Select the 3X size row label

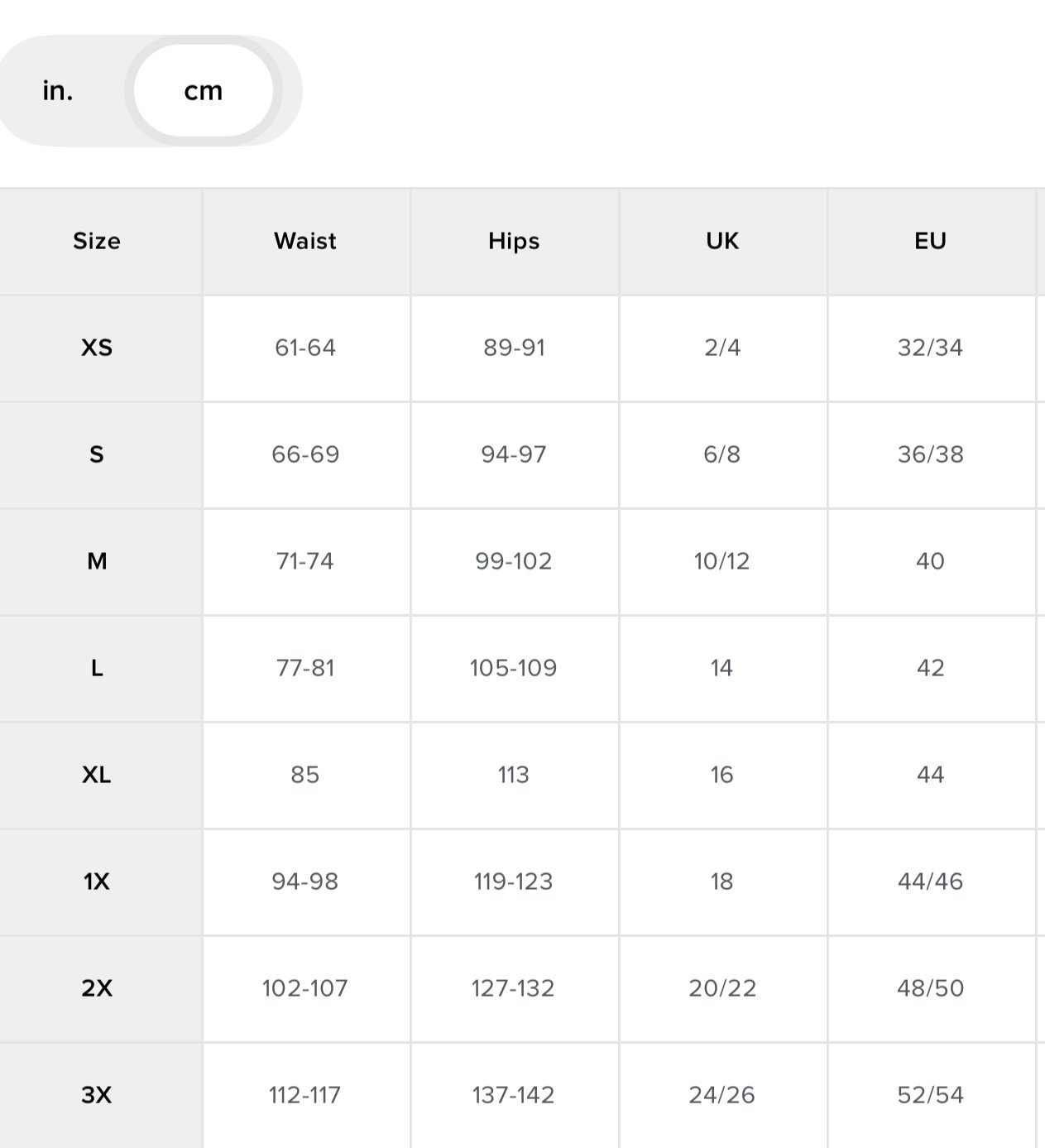pyautogui.click(x=97, y=1095)
